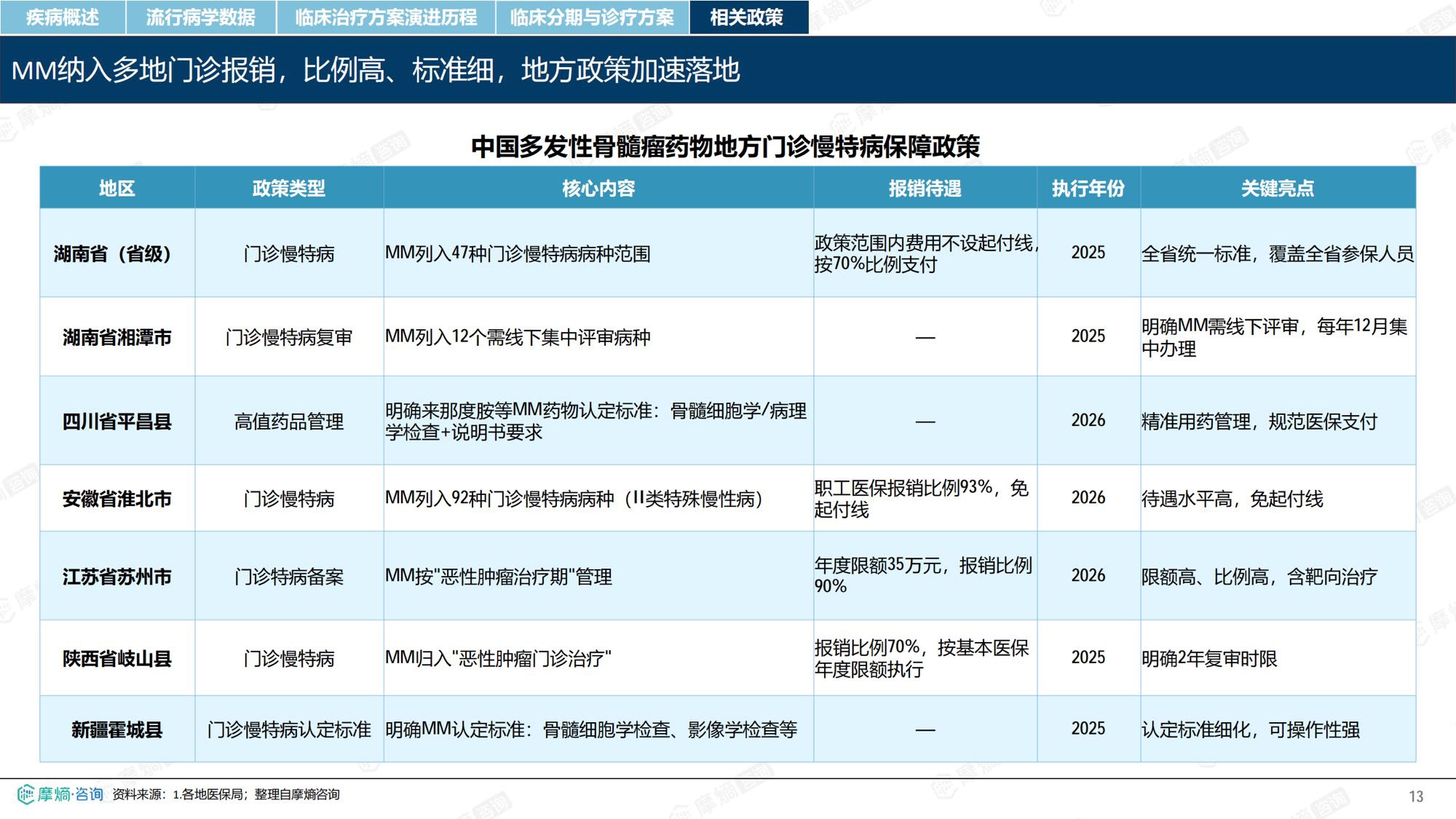The height and width of the screenshot is (819, 1456).
Task: Select the 临床治疗方案演进历程 tab
Action: point(386,17)
